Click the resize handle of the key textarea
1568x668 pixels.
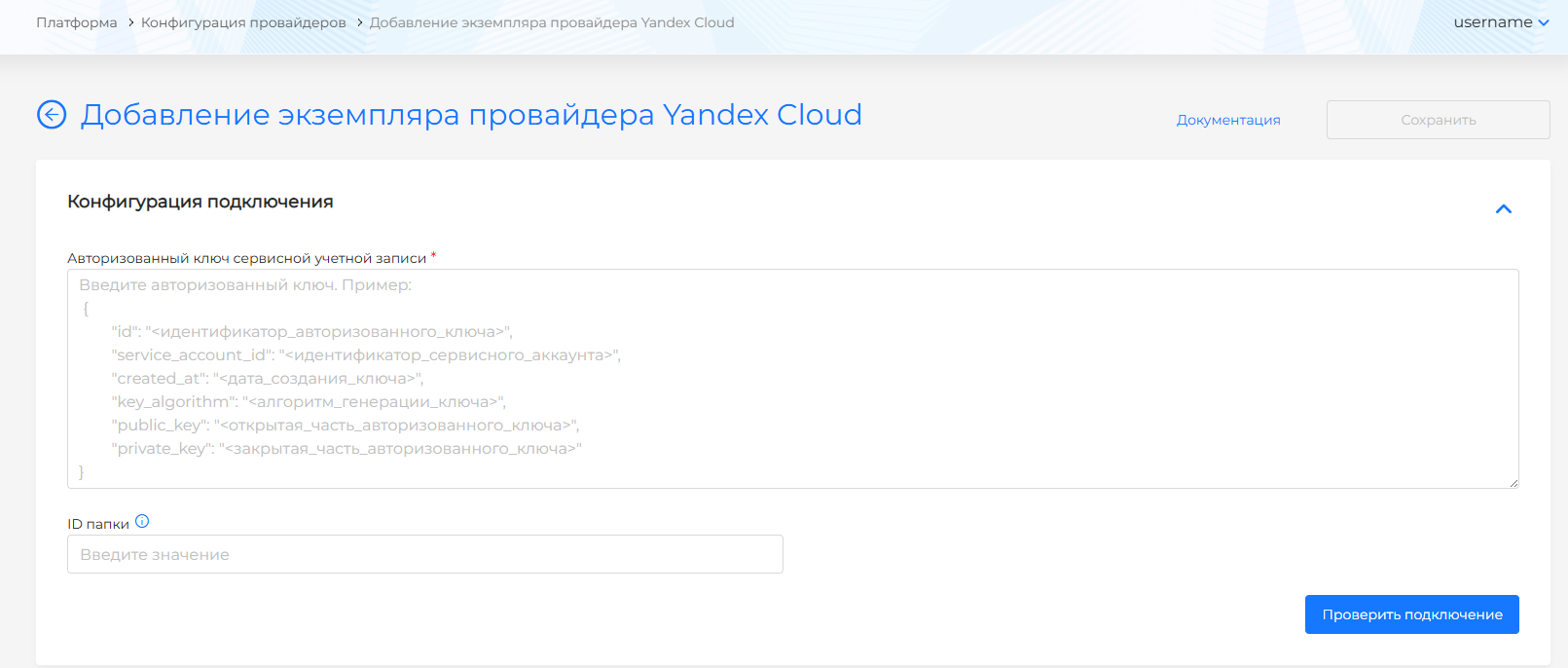tap(1513, 483)
